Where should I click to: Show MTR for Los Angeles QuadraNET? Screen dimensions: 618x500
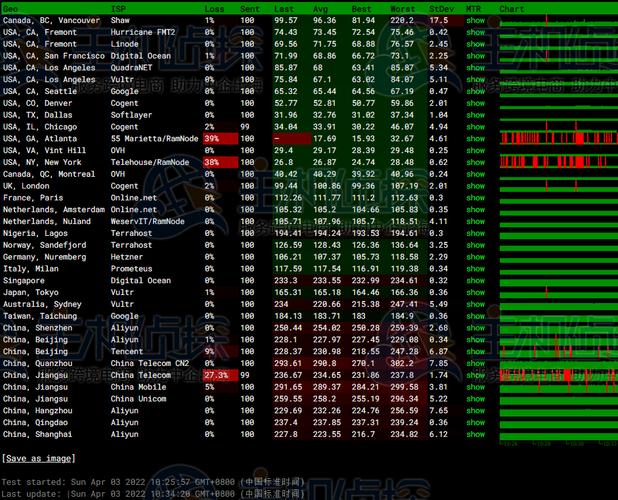click(x=475, y=68)
